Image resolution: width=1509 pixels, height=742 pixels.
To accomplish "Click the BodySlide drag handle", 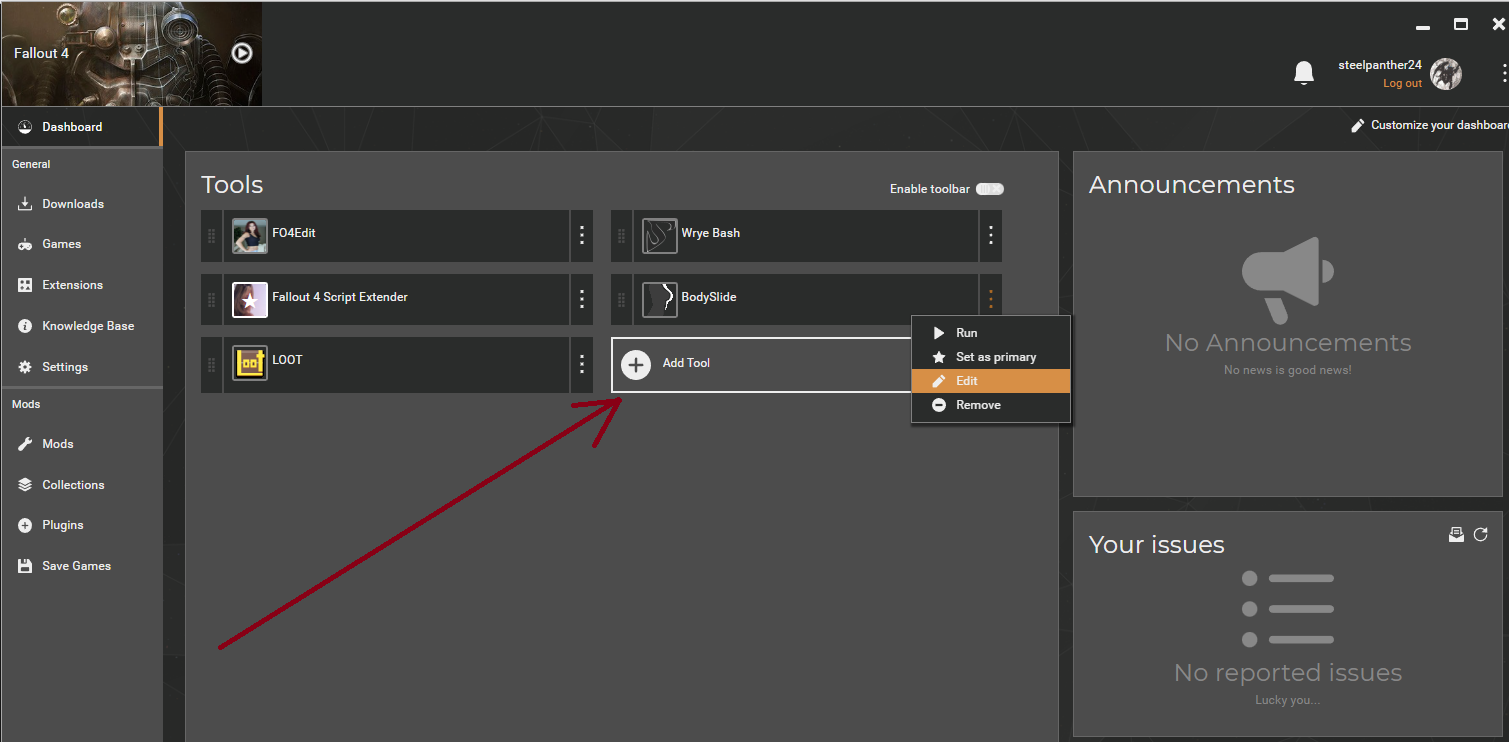I will [x=621, y=299].
